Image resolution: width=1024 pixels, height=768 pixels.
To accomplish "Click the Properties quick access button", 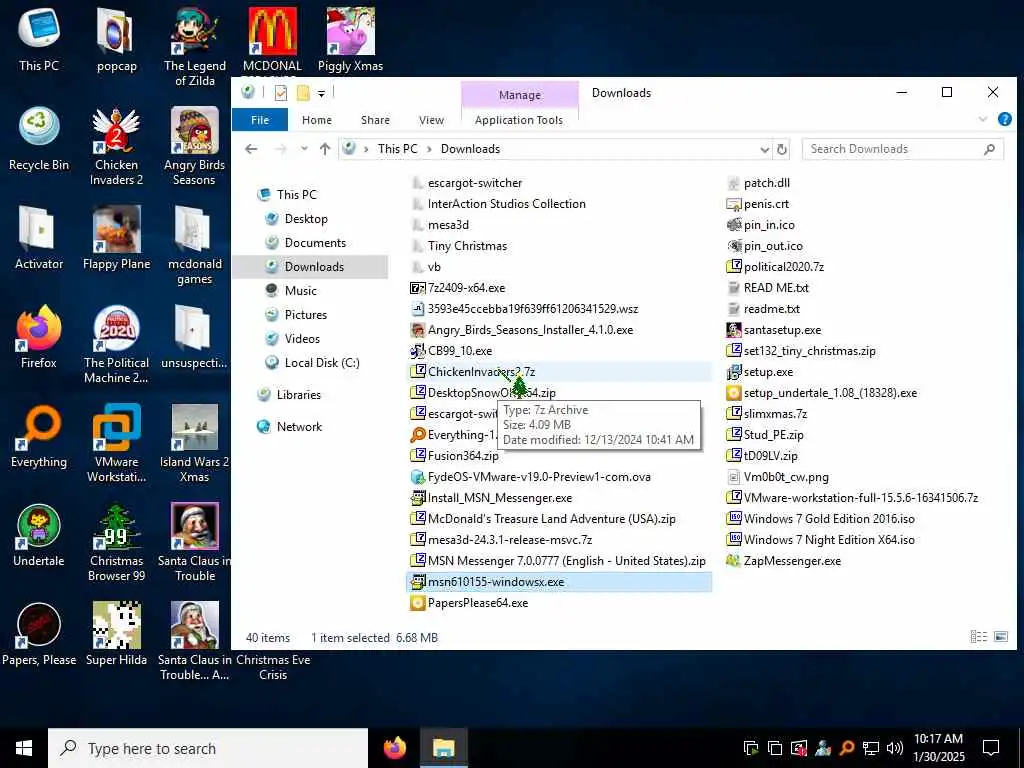I will point(281,93).
